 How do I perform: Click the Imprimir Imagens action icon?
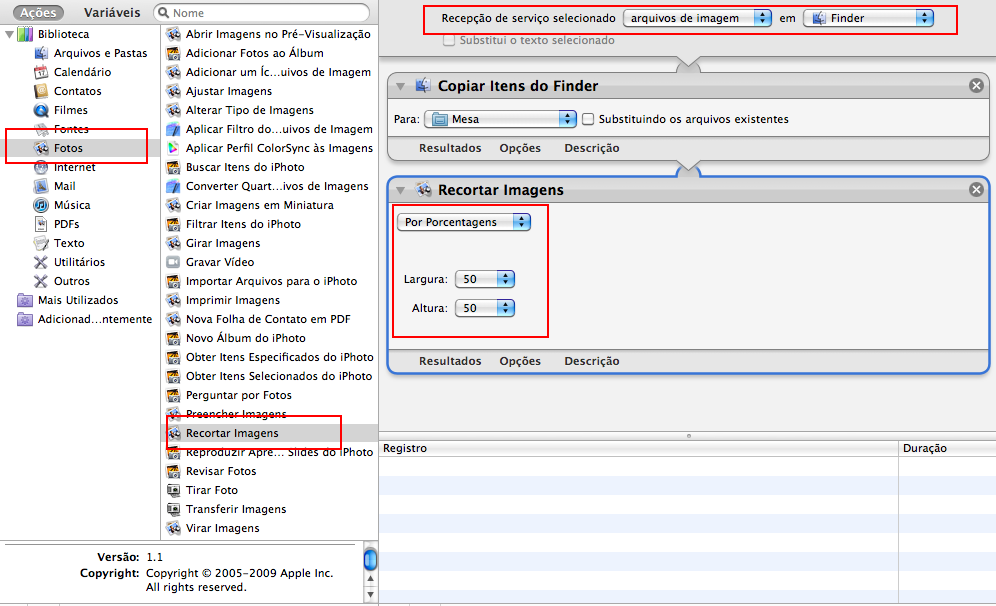click(173, 300)
